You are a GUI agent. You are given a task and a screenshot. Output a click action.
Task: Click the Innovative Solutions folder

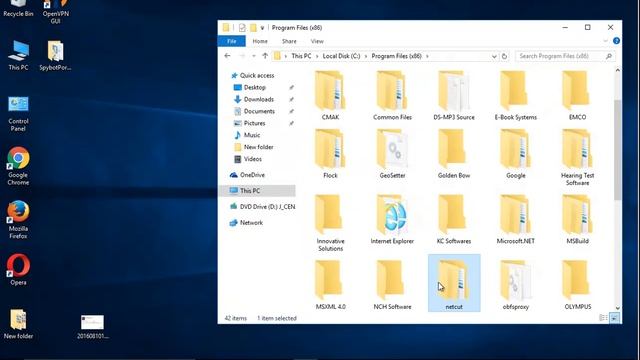330,223
